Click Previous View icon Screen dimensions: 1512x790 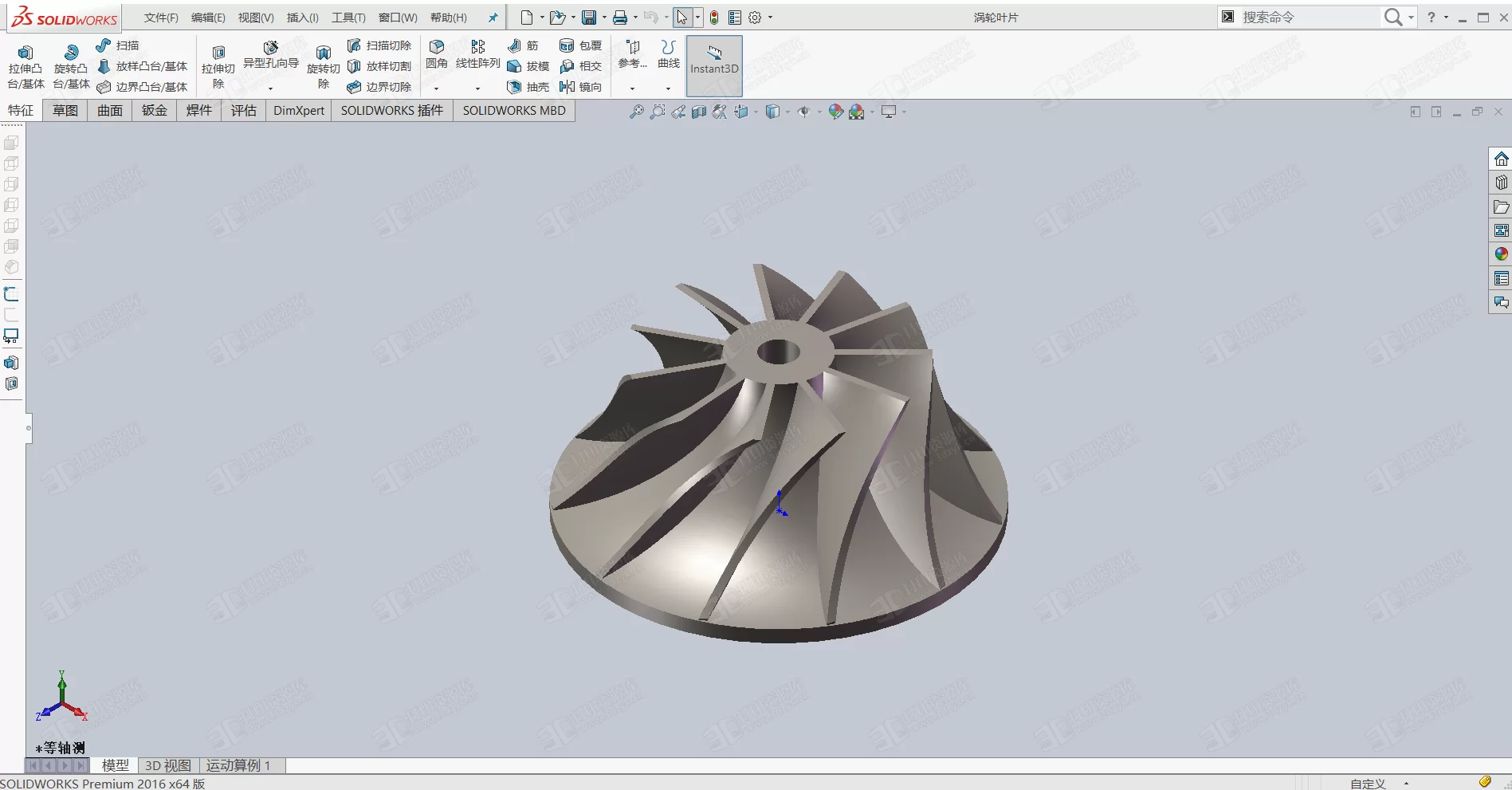coord(678,112)
